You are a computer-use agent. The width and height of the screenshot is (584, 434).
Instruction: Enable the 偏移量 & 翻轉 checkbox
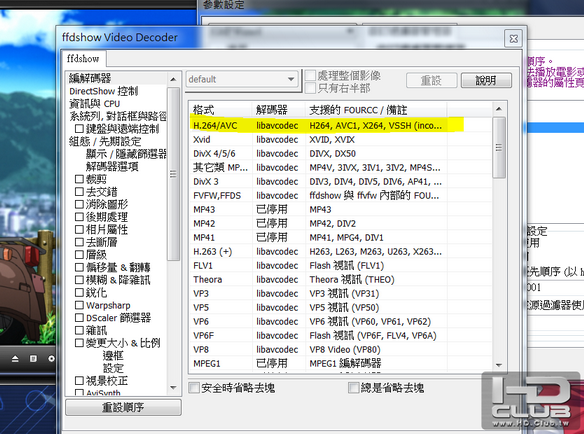(79, 267)
